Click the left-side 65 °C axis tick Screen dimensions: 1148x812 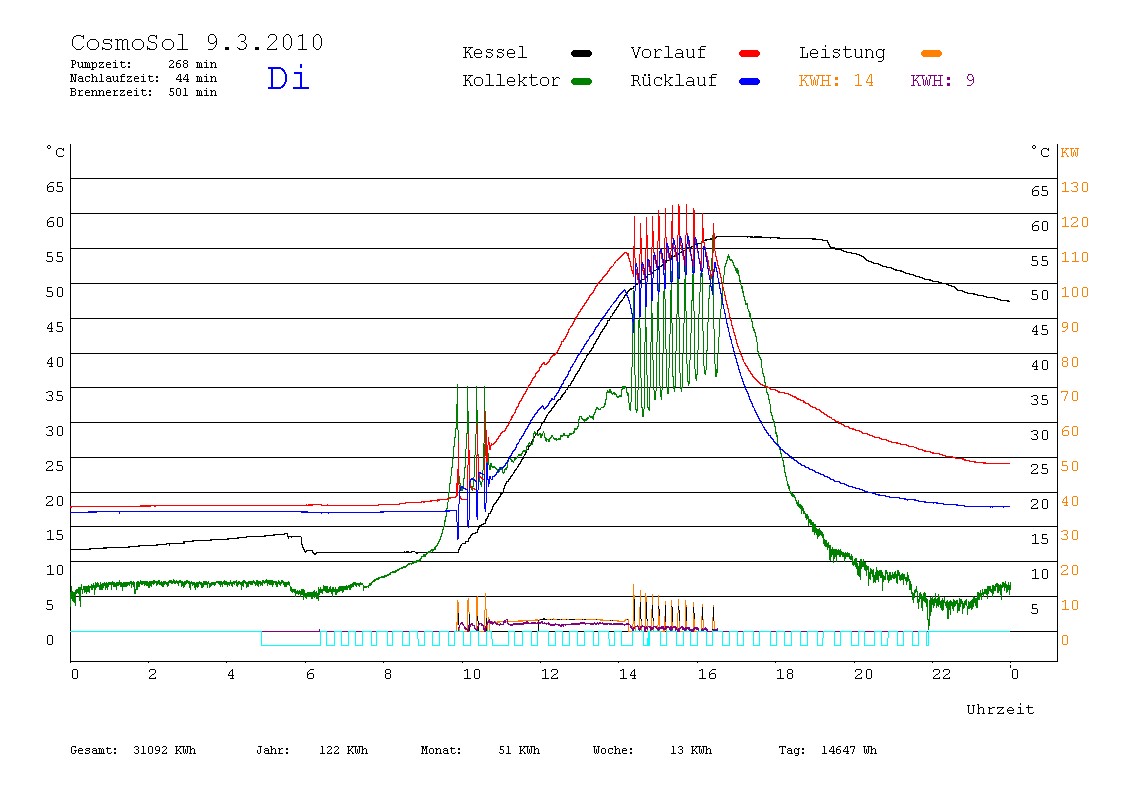(x=55, y=187)
